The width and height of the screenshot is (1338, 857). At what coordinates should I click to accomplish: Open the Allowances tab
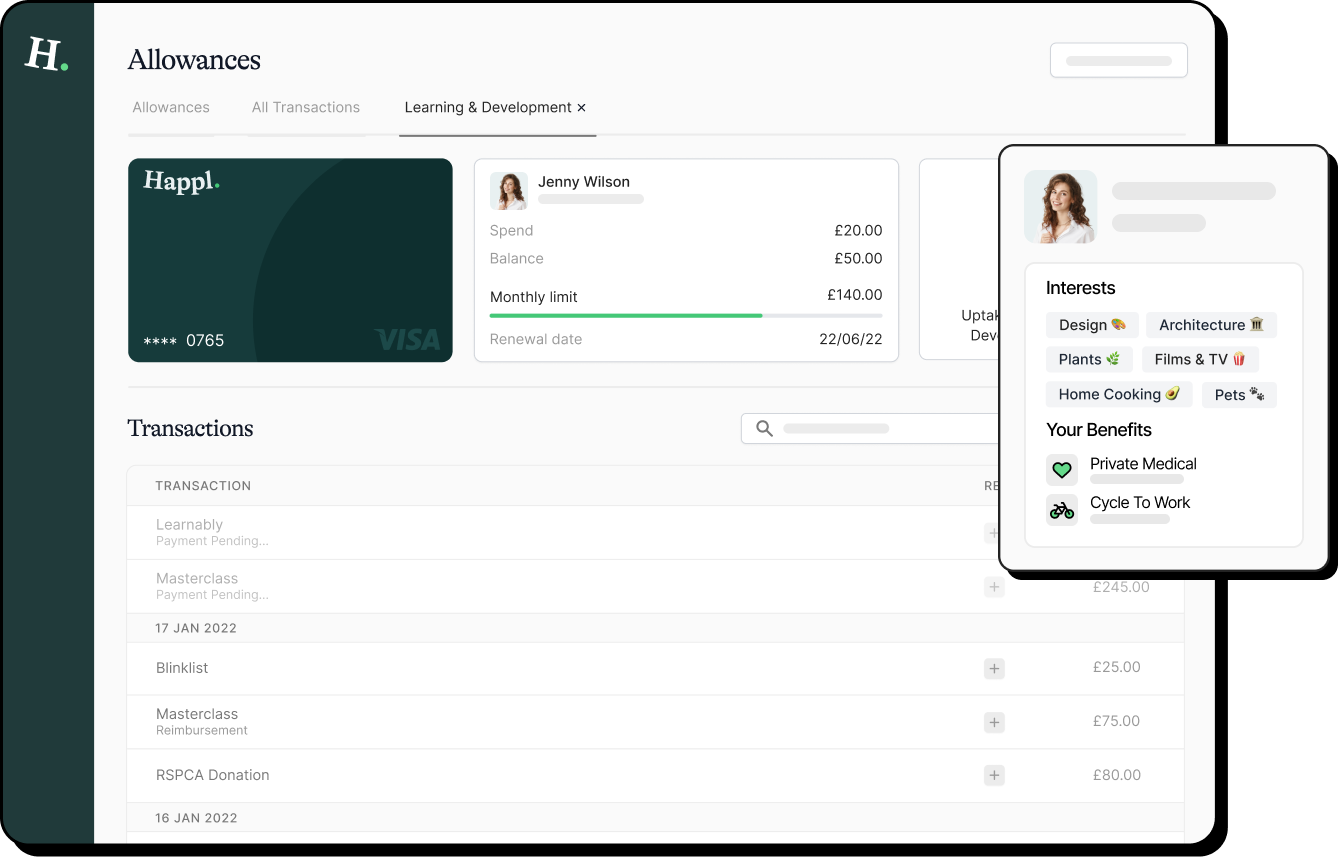coord(171,107)
